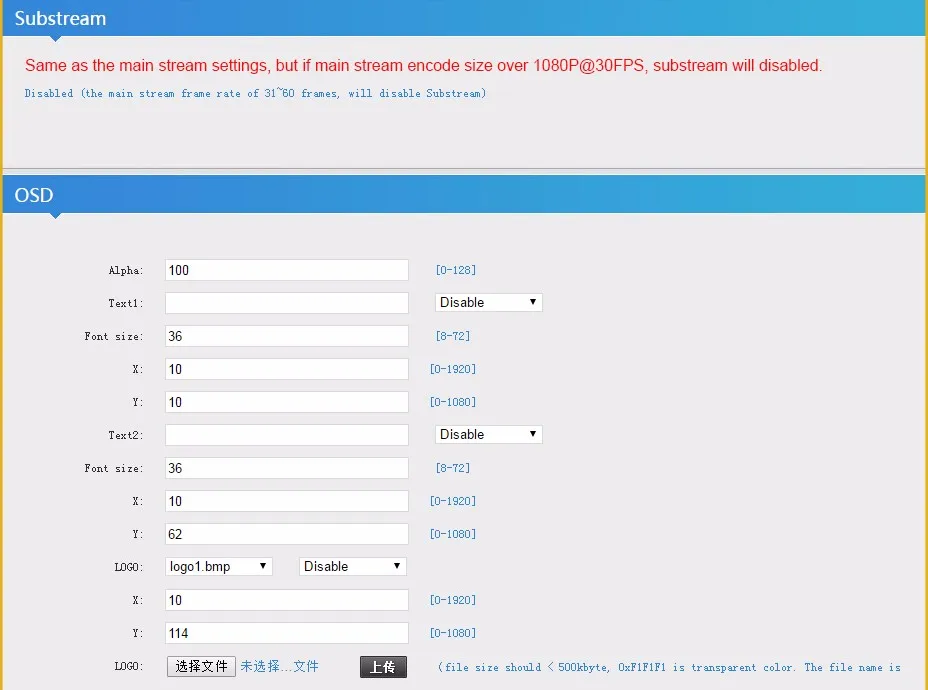928x690 pixels.
Task: Click the Alpha value input field
Action: (x=286, y=270)
